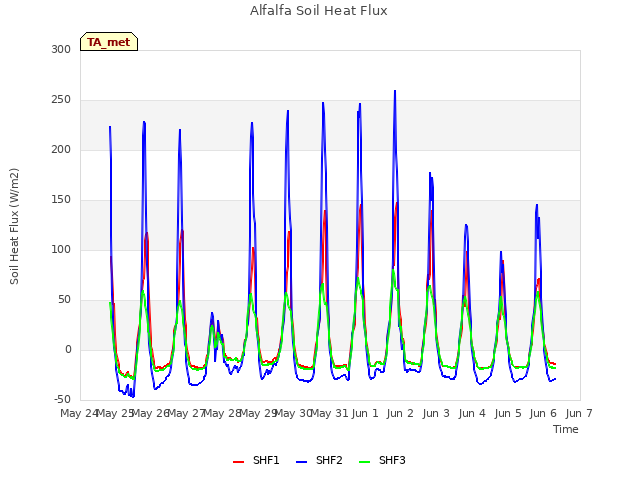Click the blue SHF2 legend swatch

click(301, 462)
